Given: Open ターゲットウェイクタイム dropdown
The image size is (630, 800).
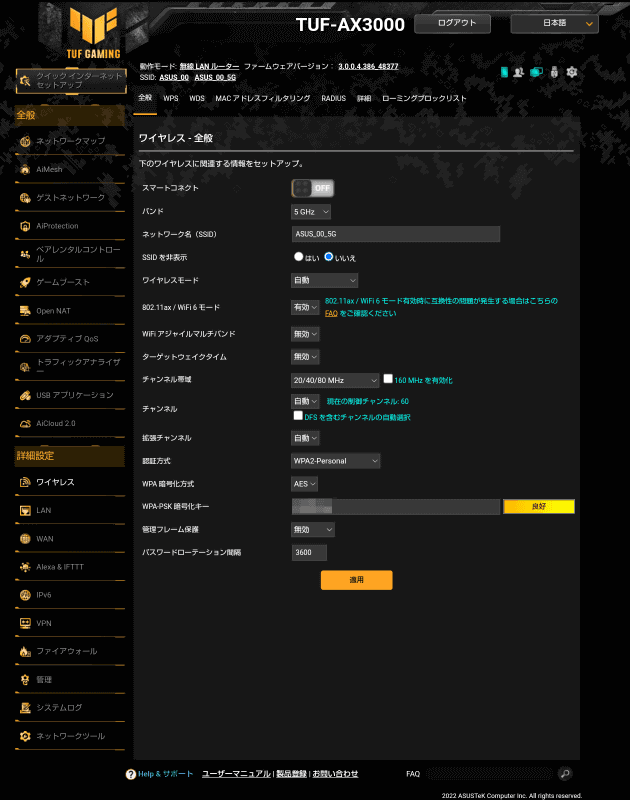Looking at the screenshot, I should [x=305, y=357].
